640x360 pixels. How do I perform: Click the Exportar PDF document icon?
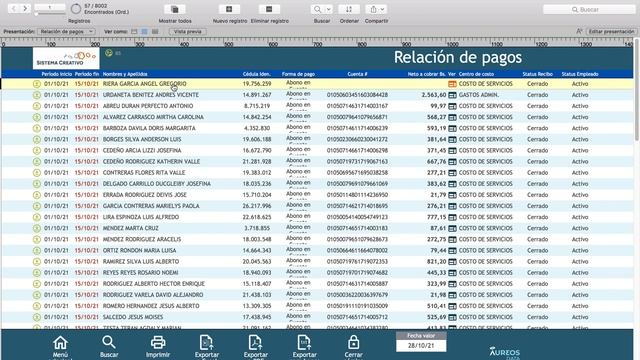pyautogui.click(x=256, y=342)
